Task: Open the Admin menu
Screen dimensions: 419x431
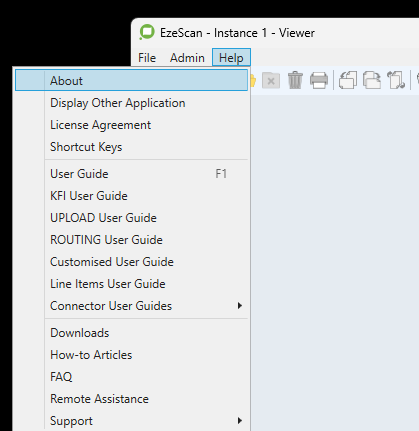Action: (x=187, y=58)
